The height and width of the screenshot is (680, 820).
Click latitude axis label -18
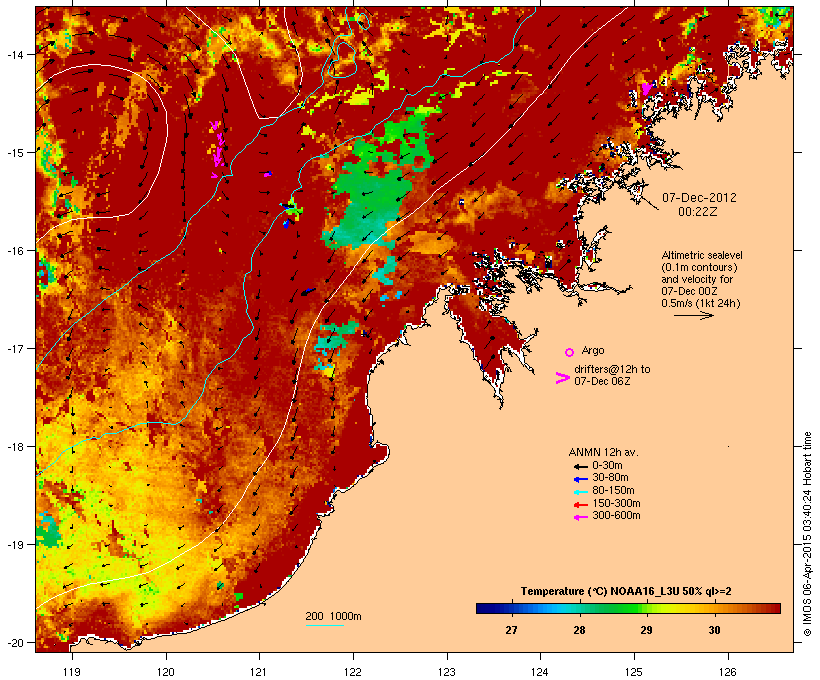(14, 447)
